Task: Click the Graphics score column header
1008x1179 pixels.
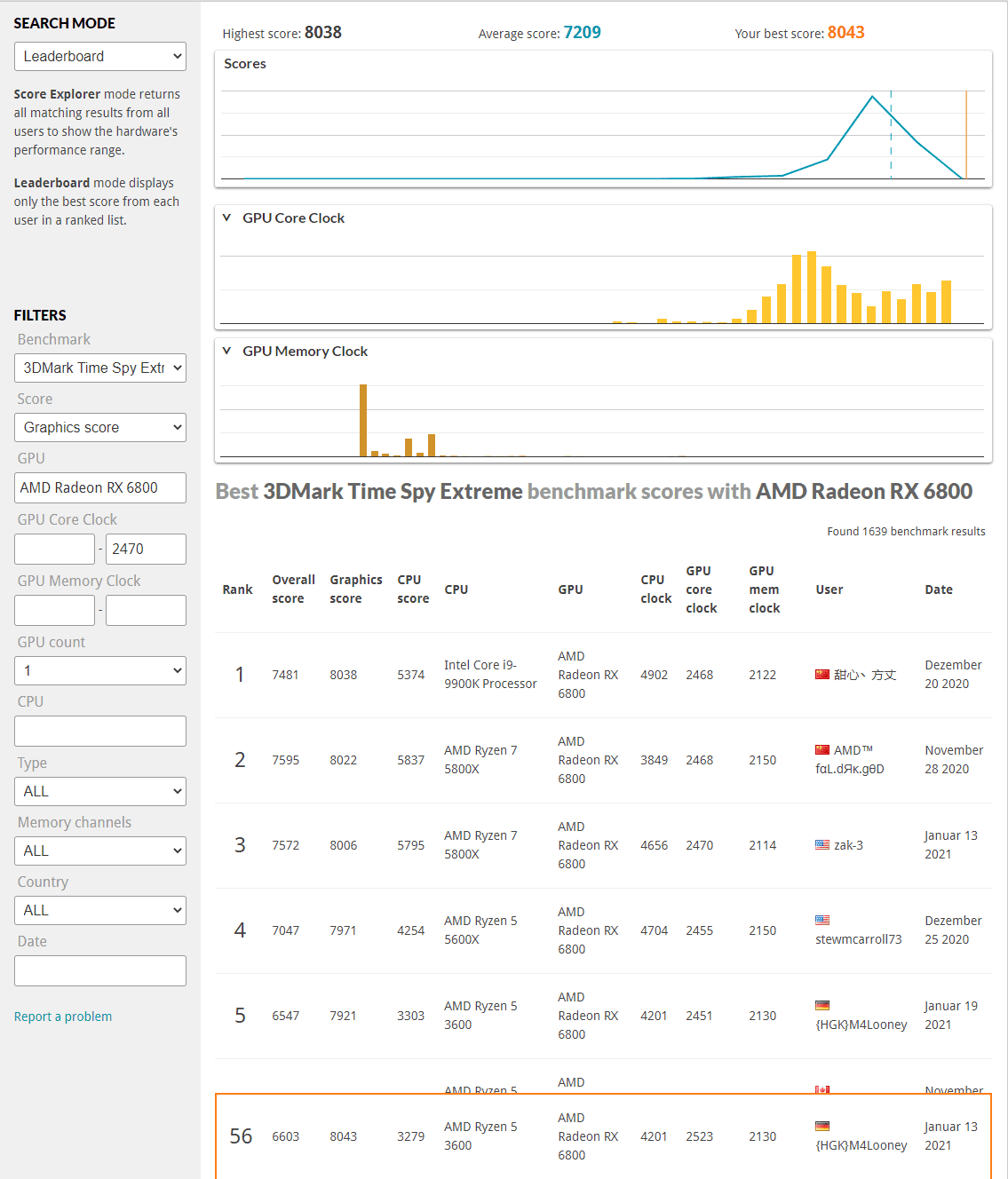Action: [356, 589]
